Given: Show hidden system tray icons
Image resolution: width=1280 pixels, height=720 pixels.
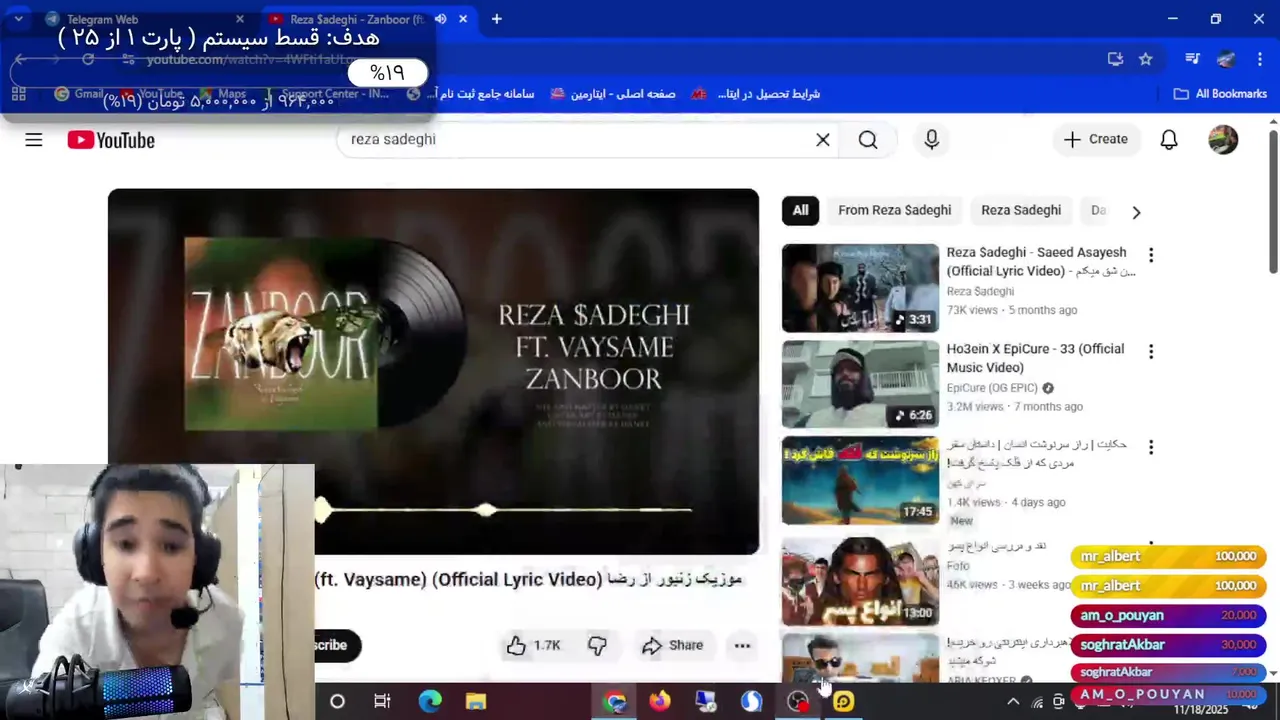Looking at the screenshot, I should click(x=1012, y=702).
